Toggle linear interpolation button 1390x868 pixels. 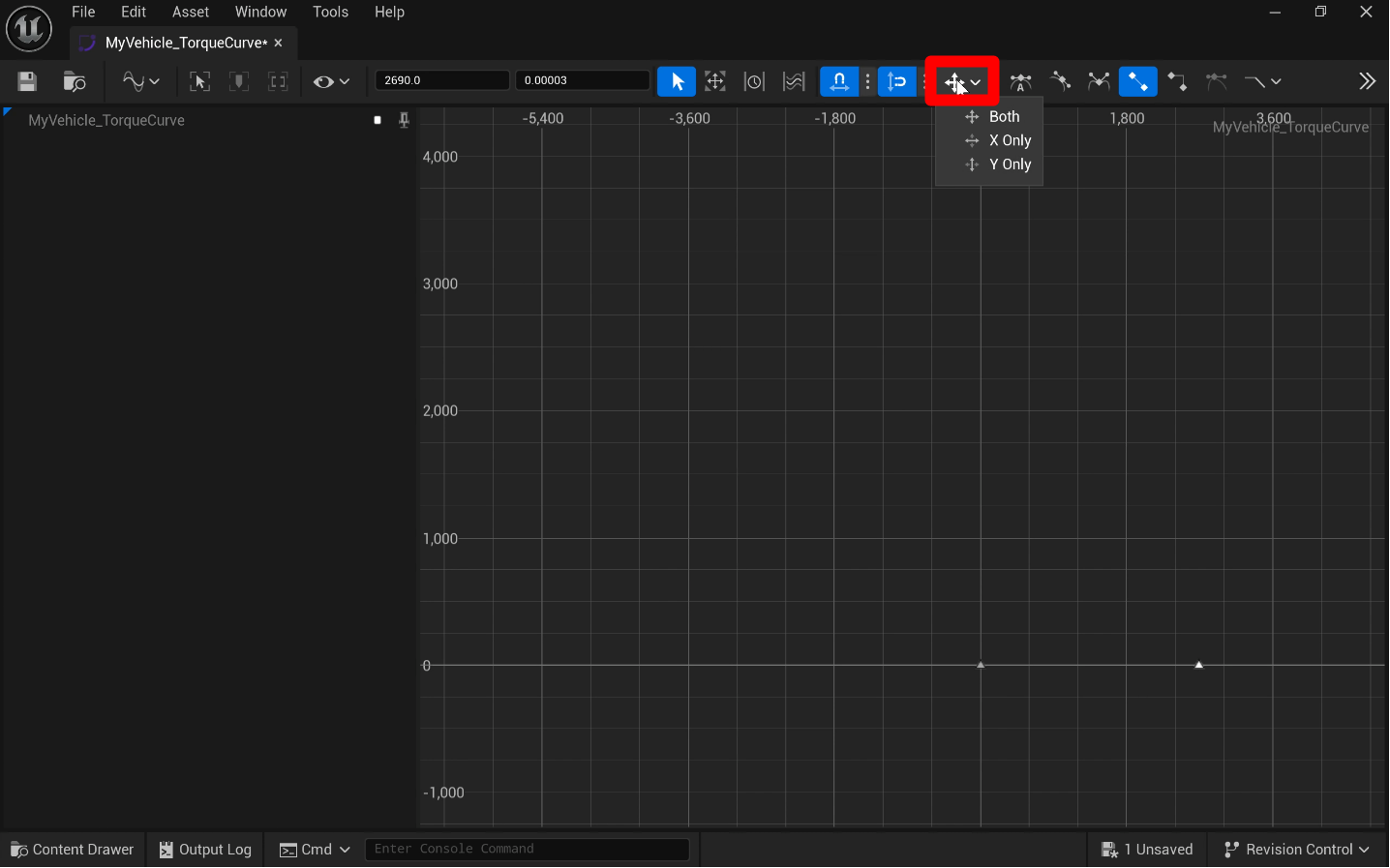tap(1138, 81)
